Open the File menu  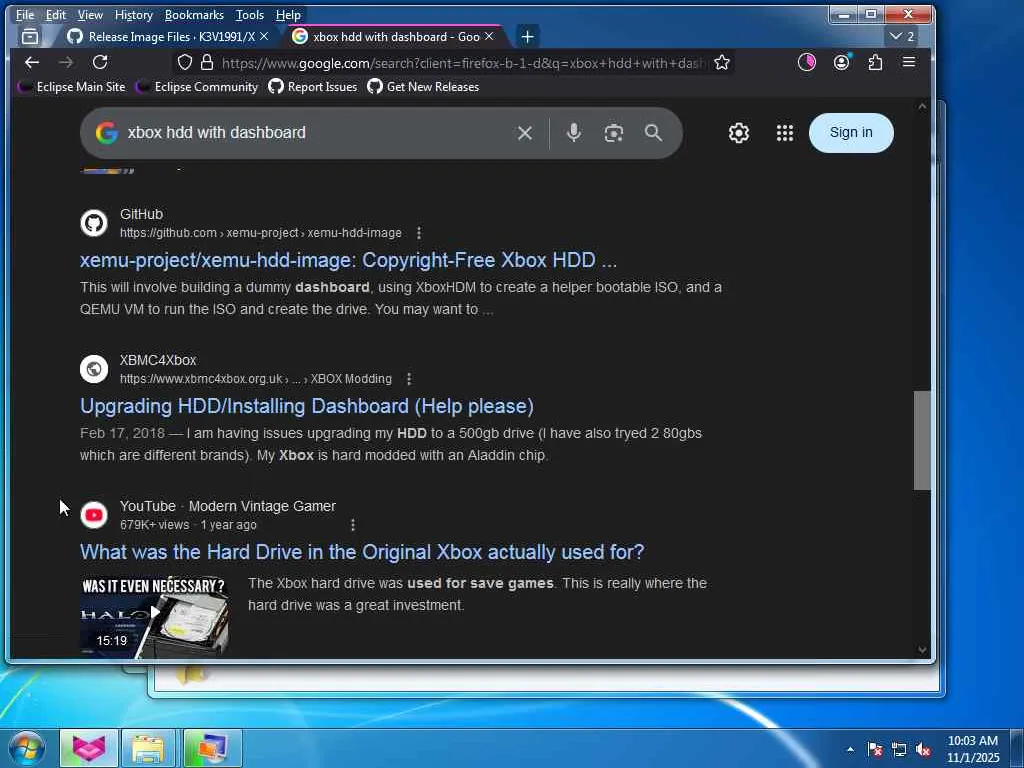[x=25, y=14]
